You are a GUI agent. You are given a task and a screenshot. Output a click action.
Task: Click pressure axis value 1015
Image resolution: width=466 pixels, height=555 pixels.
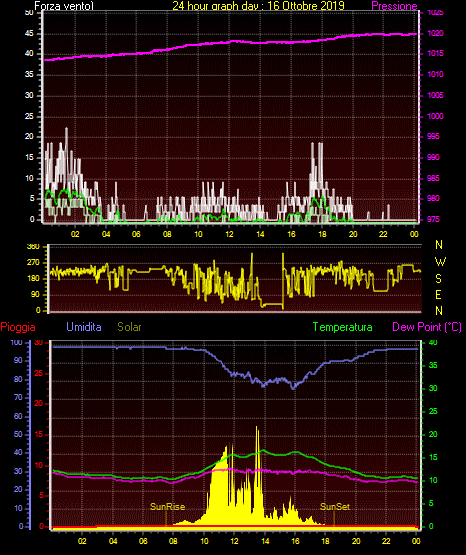click(435, 53)
